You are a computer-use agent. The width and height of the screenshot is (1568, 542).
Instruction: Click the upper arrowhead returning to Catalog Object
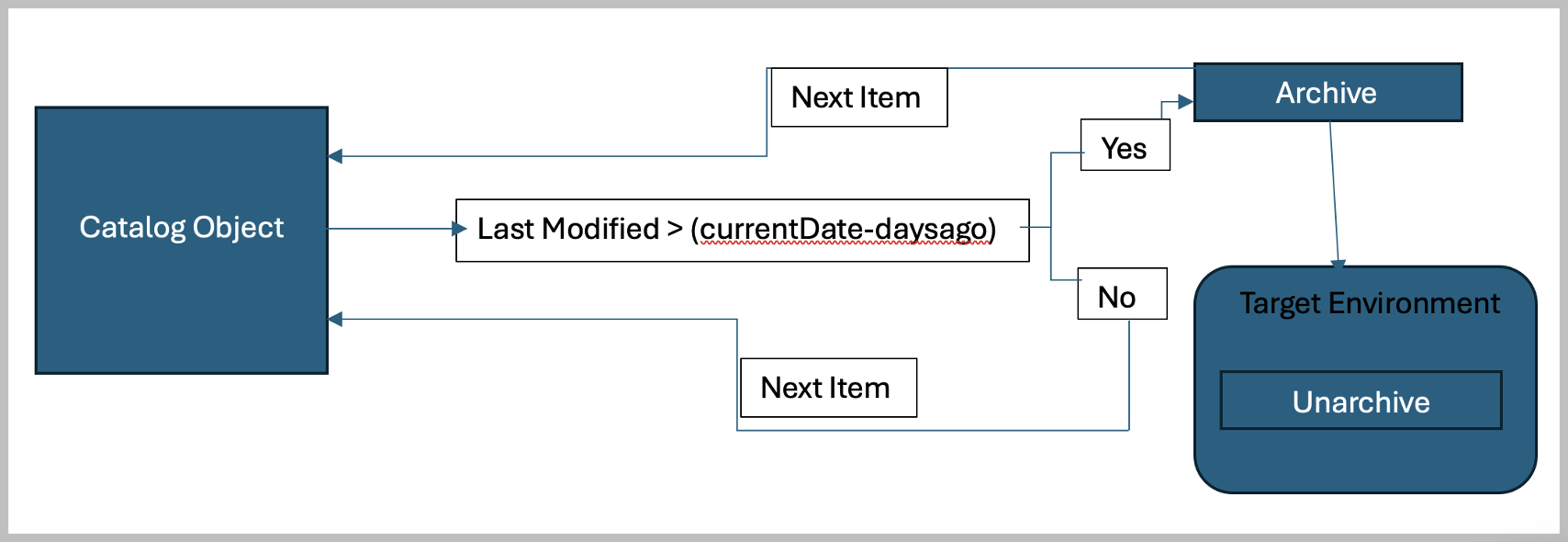[x=336, y=156]
